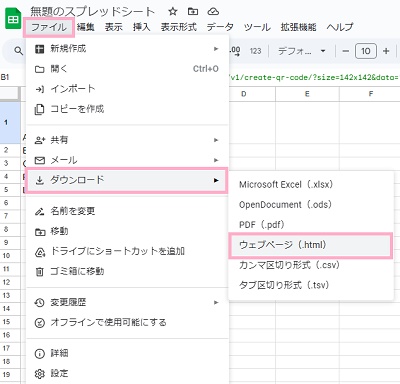Open the ツール menu

point(257,27)
